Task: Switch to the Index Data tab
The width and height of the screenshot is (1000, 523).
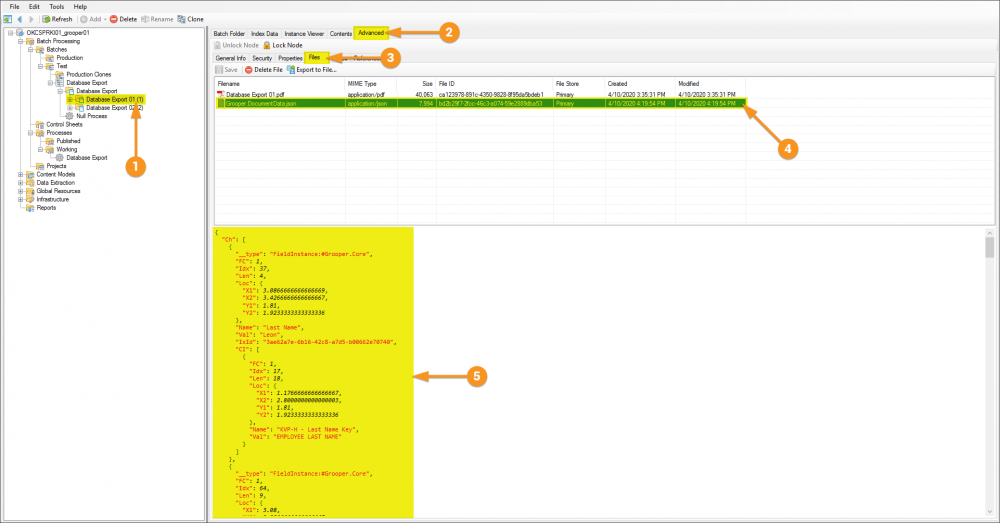Action: pyautogui.click(x=265, y=33)
